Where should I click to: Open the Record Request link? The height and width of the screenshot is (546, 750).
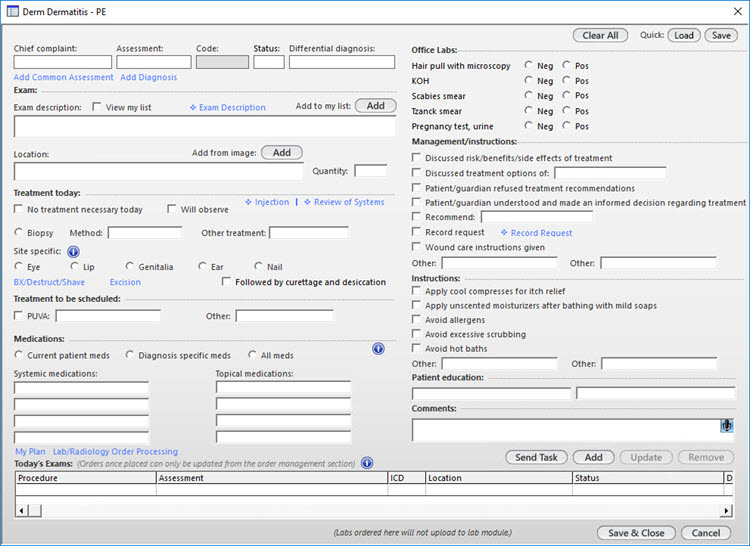click(x=536, y=233)
